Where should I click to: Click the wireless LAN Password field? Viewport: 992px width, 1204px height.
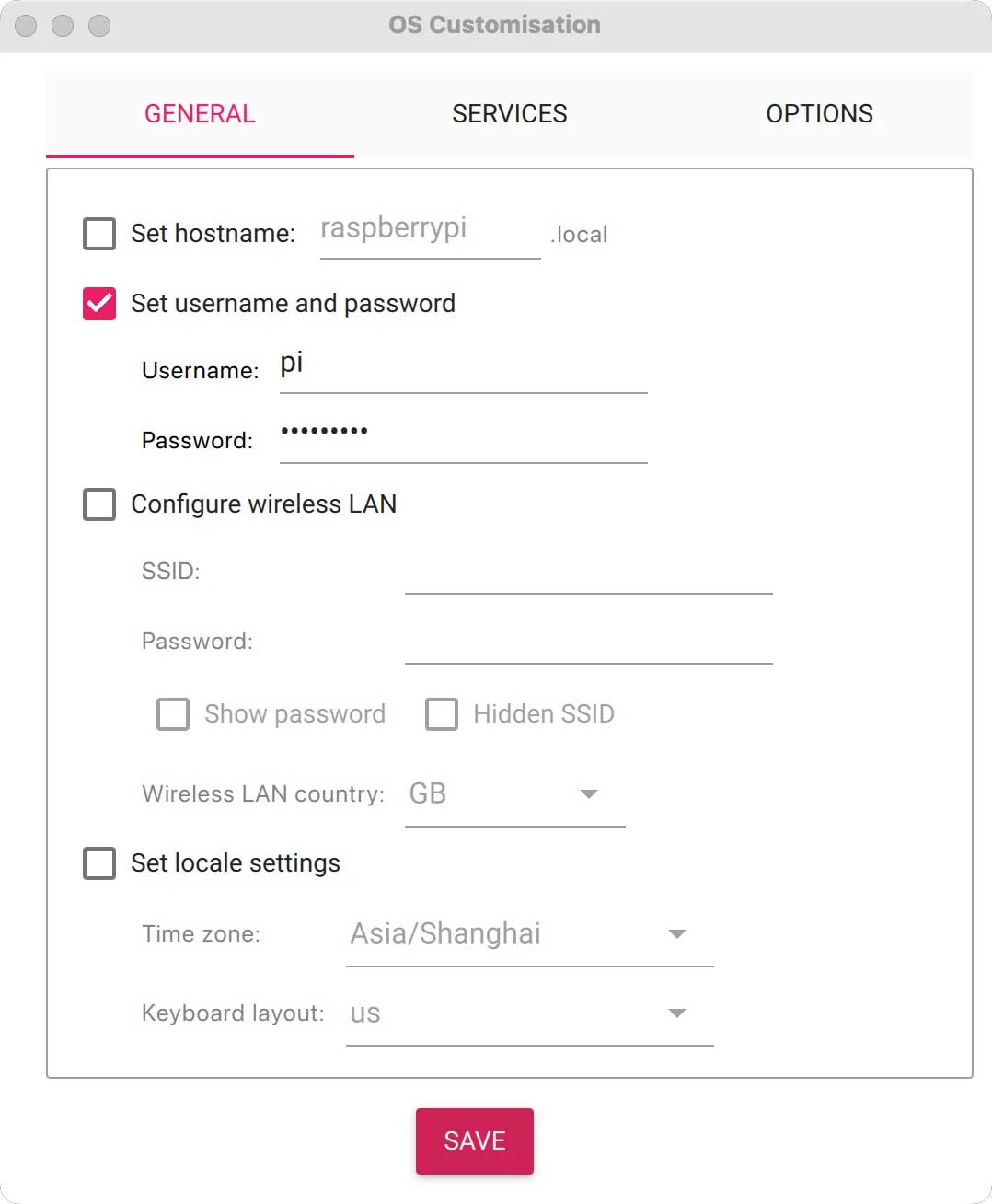click(x=589, y=639)
